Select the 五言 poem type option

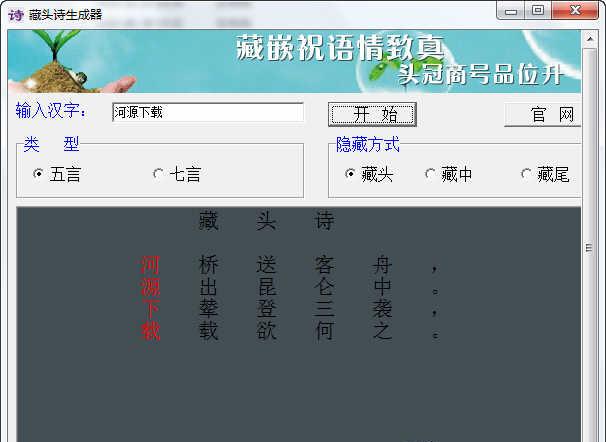click(39, 174)
